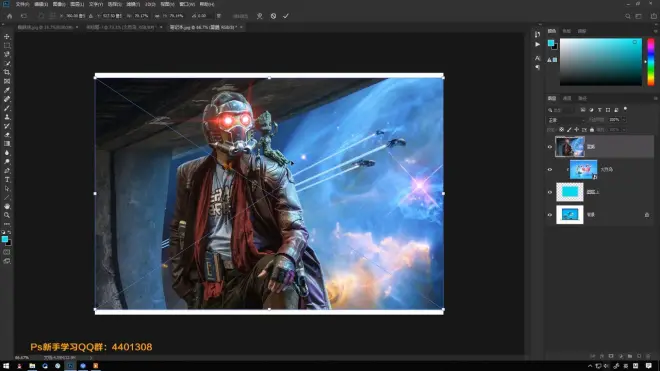The height and width of the screenshot is (371, 660).
Task: Select the Frame tool
Action: coord(7,81)
